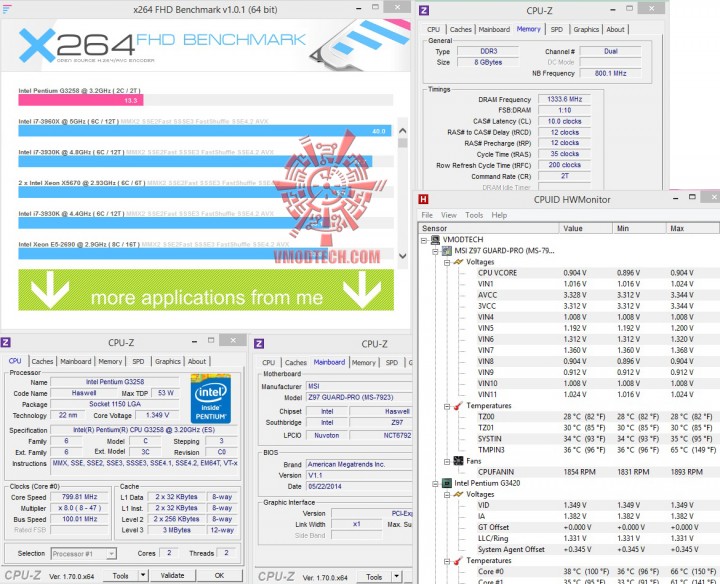Click the Min column header
This screenshot has width=720, height=584.
639,228
